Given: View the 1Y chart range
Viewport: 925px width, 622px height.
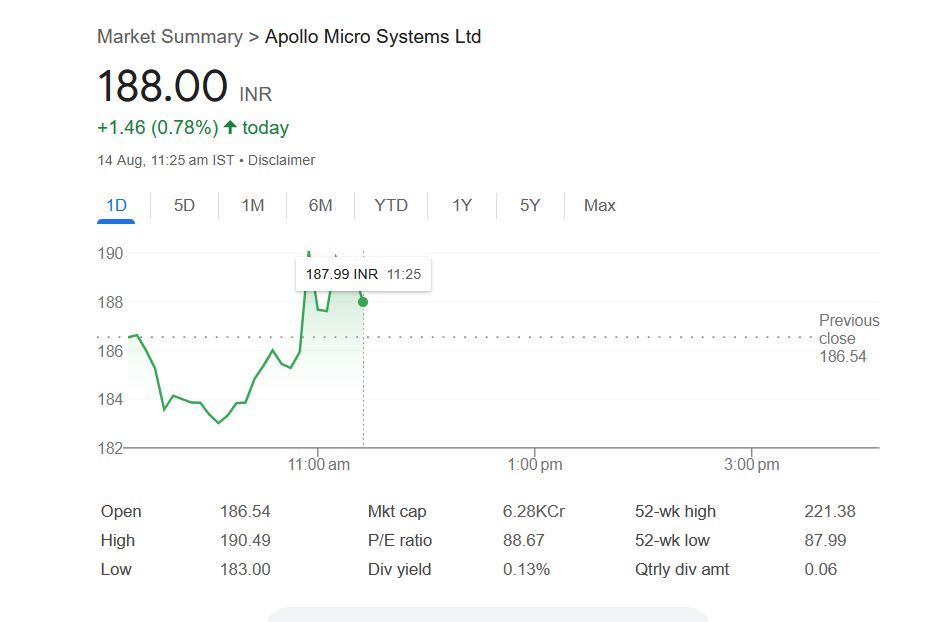Looking at the screenshot, I should click(x=461, y=205).
